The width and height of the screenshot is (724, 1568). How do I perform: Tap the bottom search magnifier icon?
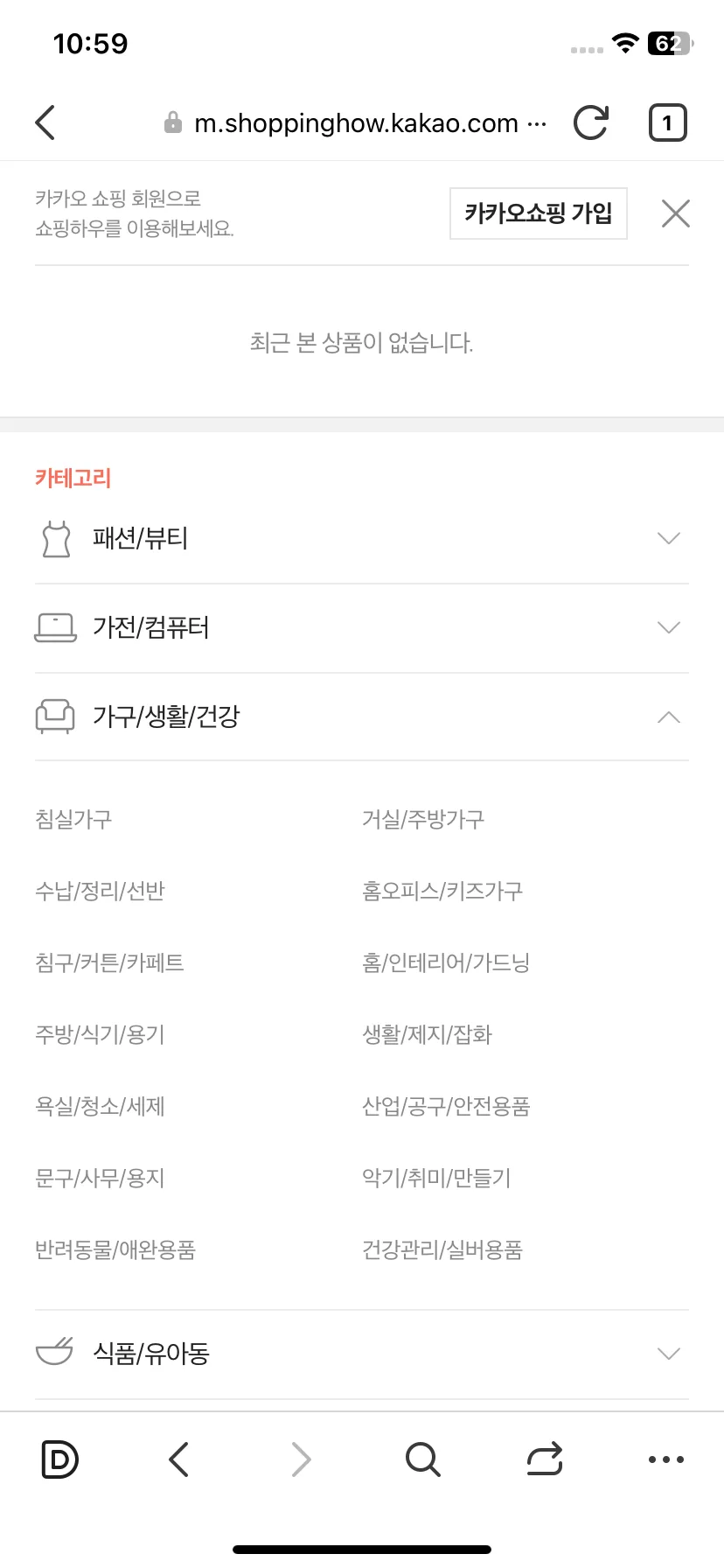[423, 1459]
